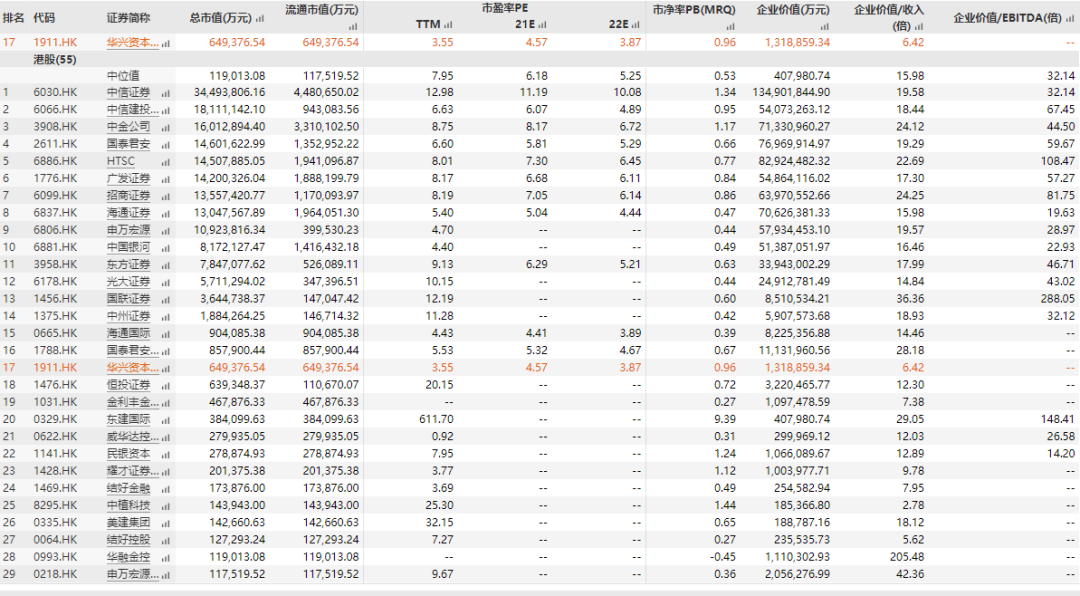Select stock code 0218.HK in last row

(55, 574)
